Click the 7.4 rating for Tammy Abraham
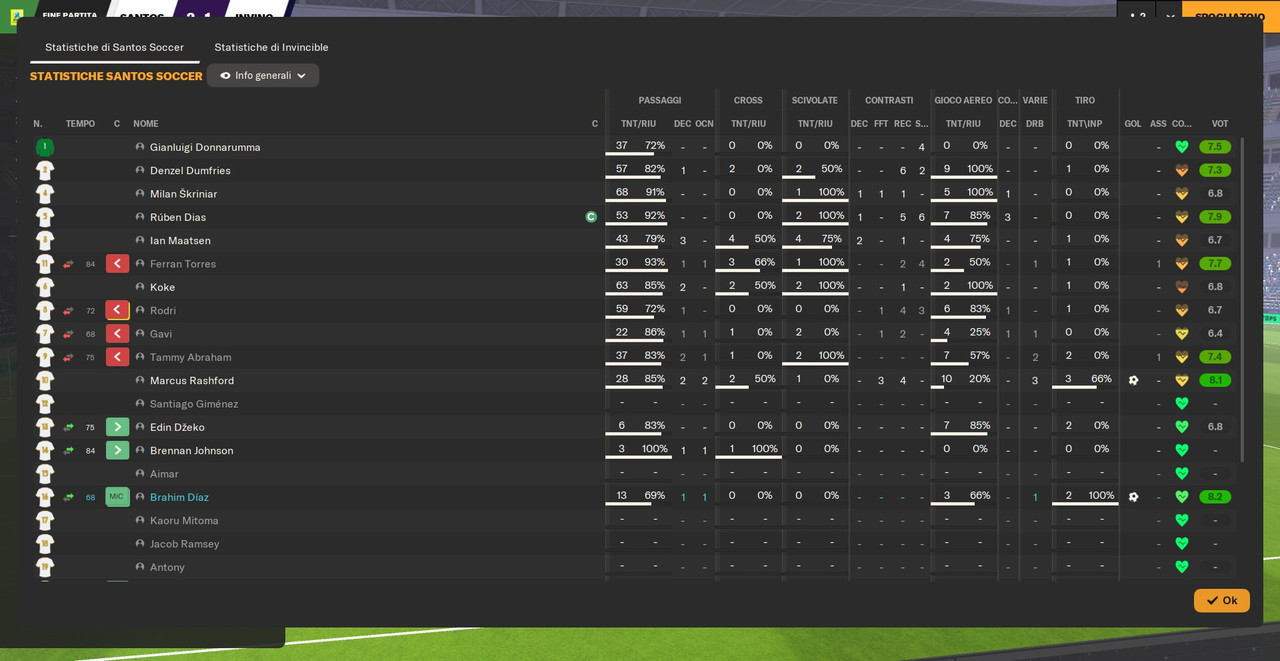 pos(1215,357)
